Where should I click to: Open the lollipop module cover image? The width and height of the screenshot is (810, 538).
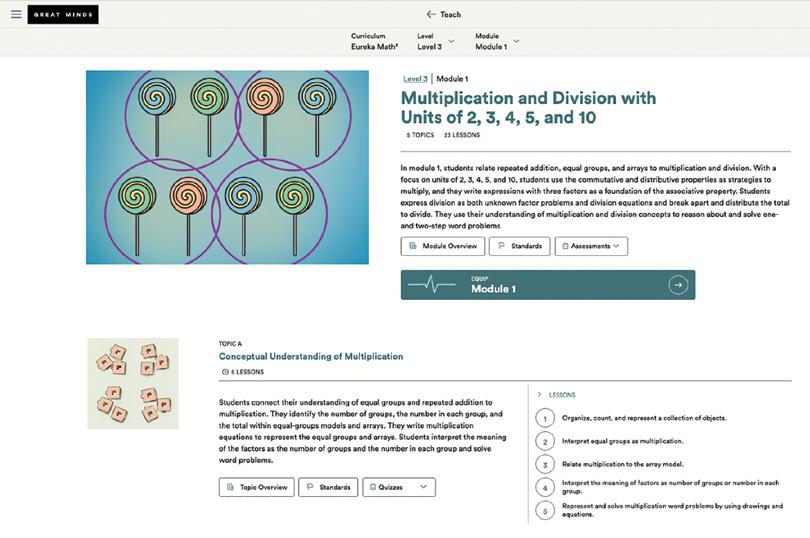click(227, 167)
